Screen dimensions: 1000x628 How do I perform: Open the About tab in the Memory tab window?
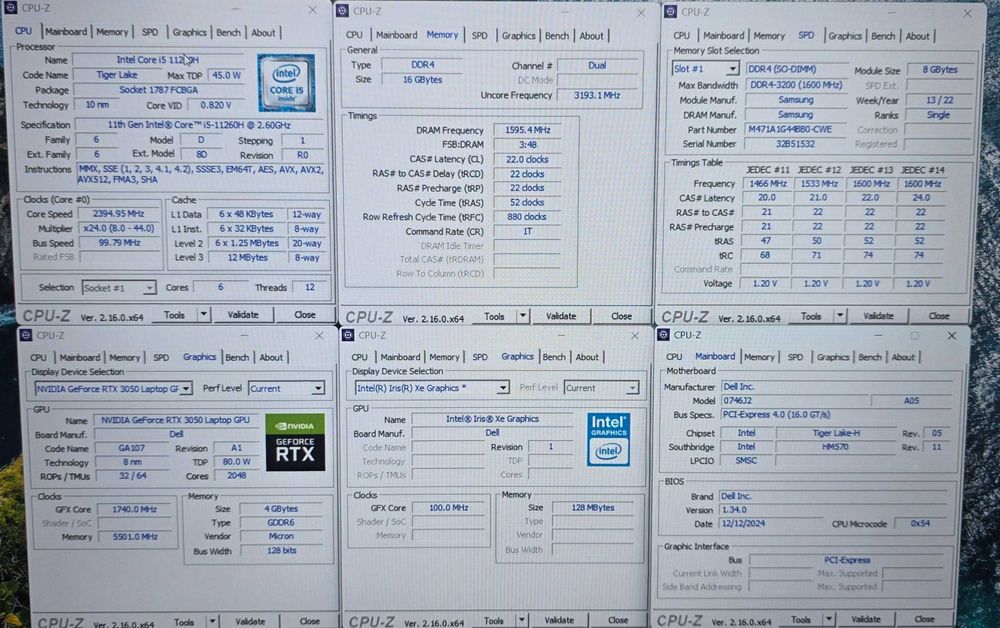tap(591, 36)
